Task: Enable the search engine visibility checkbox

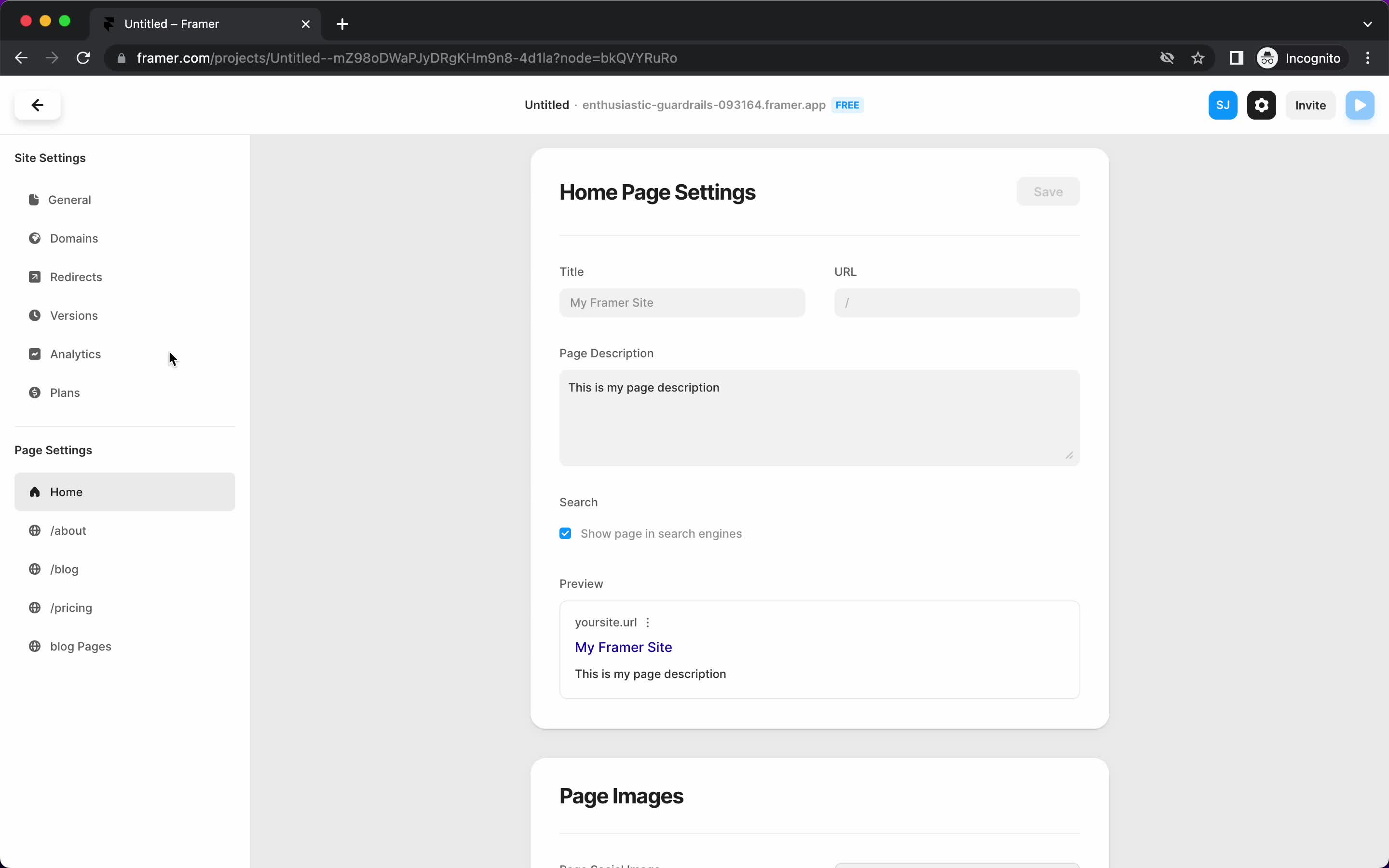Action: (x=565, y=532)
